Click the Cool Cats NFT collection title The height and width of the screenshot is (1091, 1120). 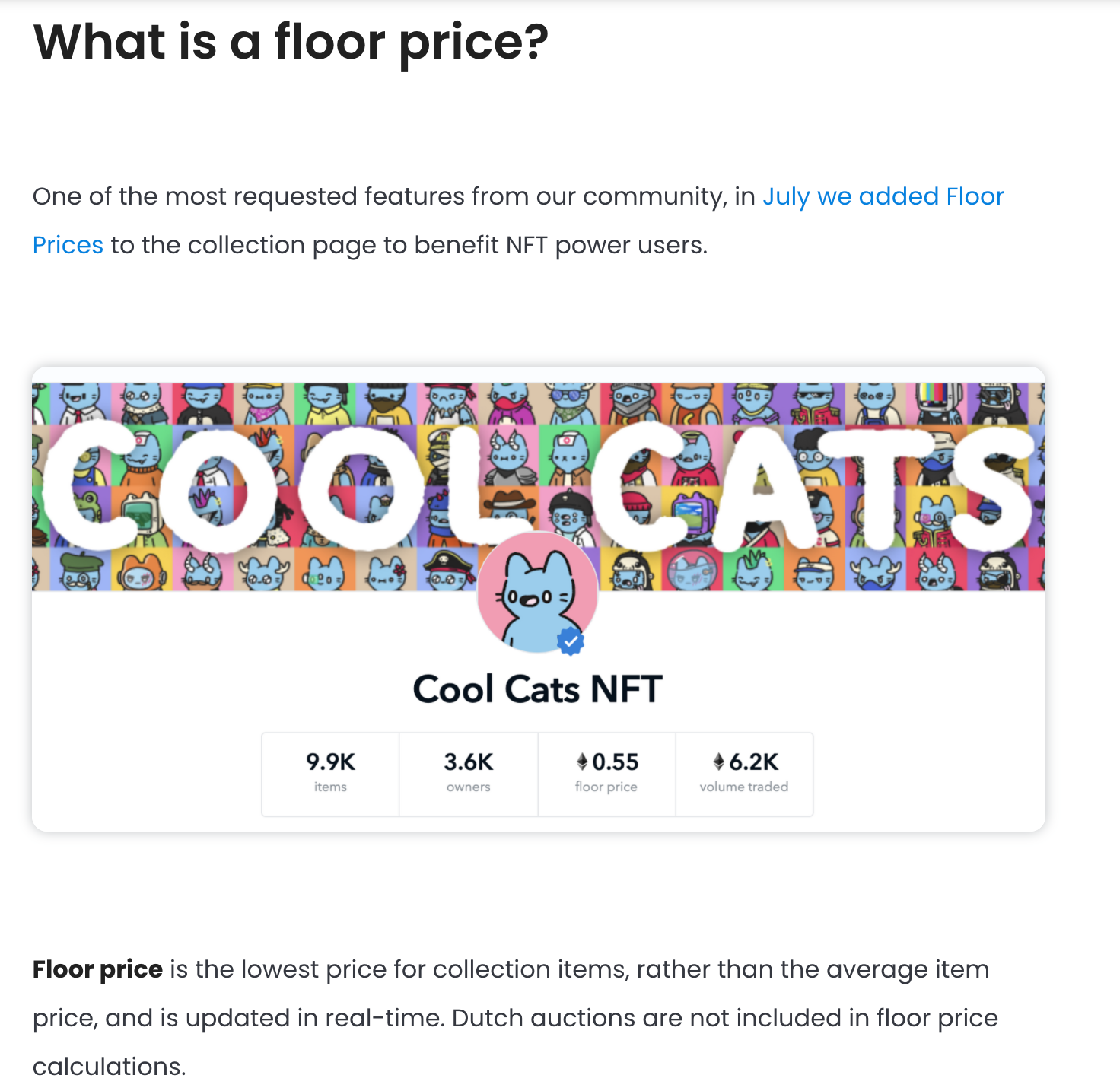(x=537, y=689)
